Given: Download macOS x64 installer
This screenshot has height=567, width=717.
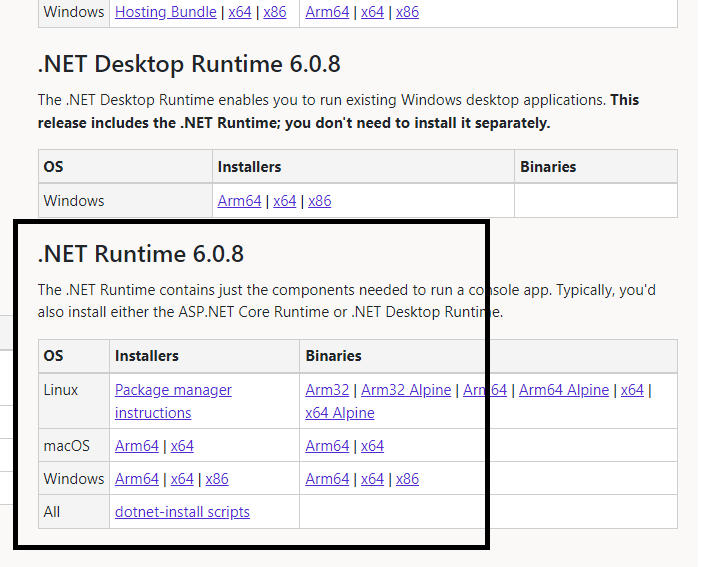Looking at the screenshot, I should tap(182, 446).
